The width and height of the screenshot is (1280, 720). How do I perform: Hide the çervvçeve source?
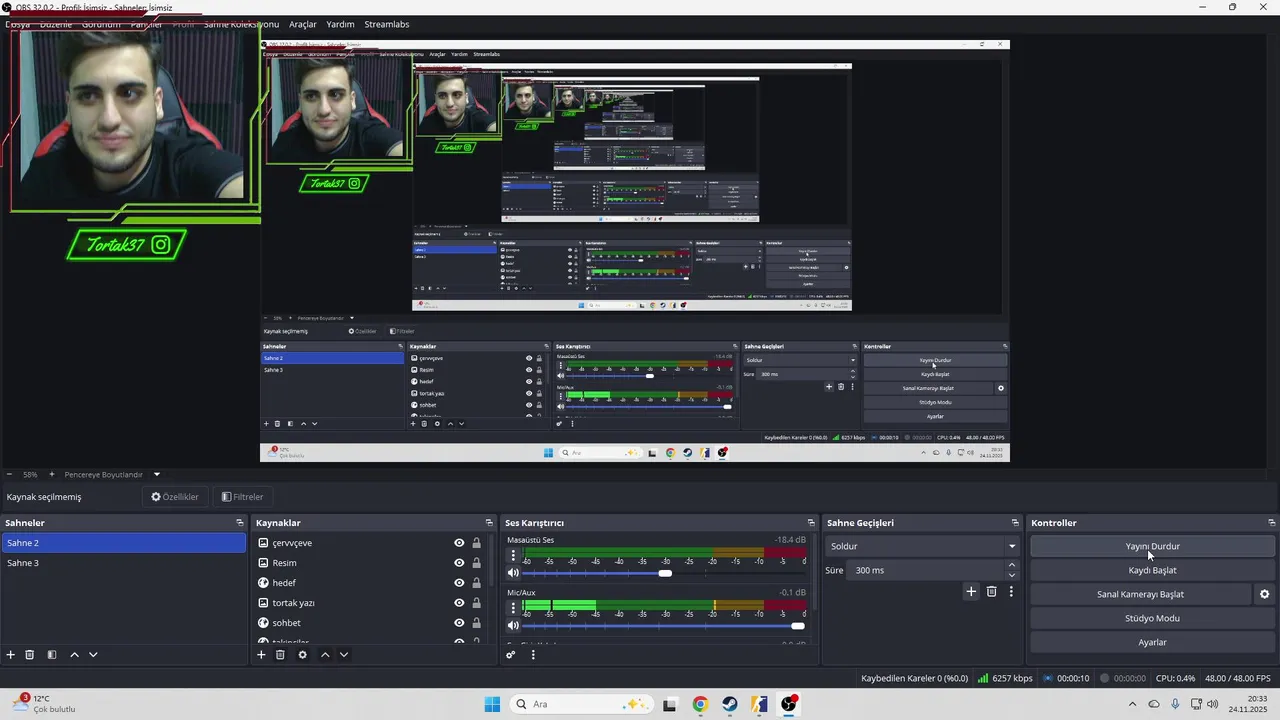tap(459, 543)
